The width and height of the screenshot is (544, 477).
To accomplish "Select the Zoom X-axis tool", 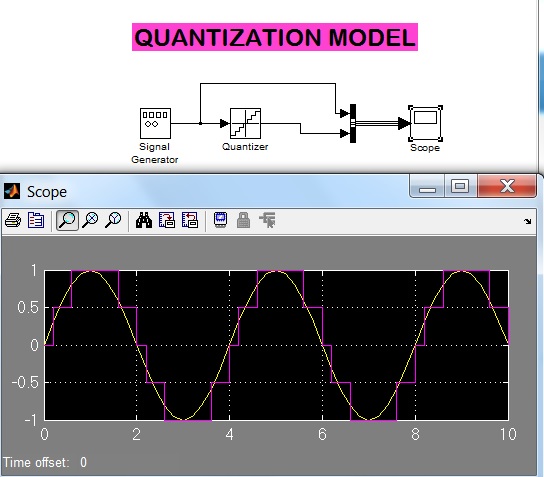I will [x=90, y=220].
